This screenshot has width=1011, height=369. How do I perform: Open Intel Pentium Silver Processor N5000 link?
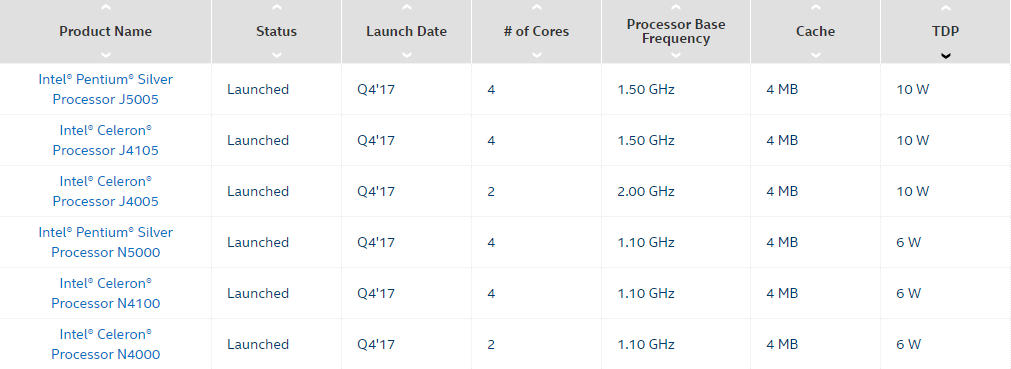point(106,242)
